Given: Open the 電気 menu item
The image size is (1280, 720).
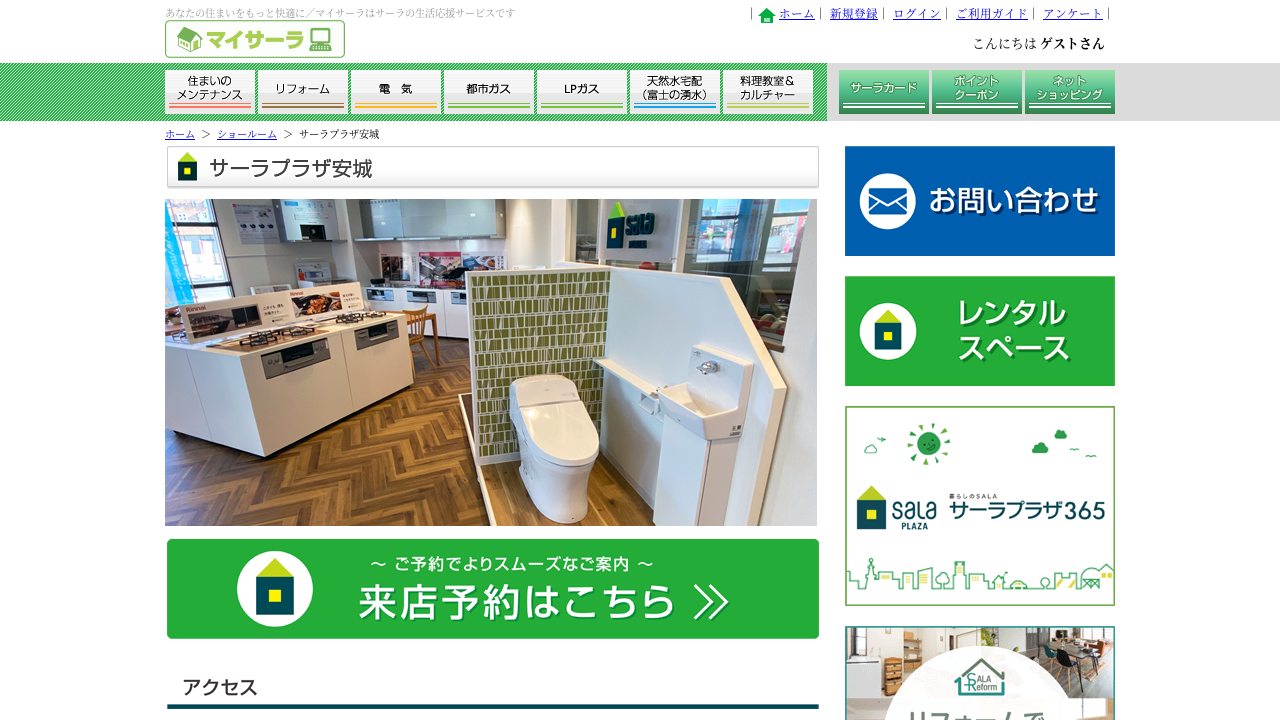Looking at the screenshot, I should [x=396, y=92].
